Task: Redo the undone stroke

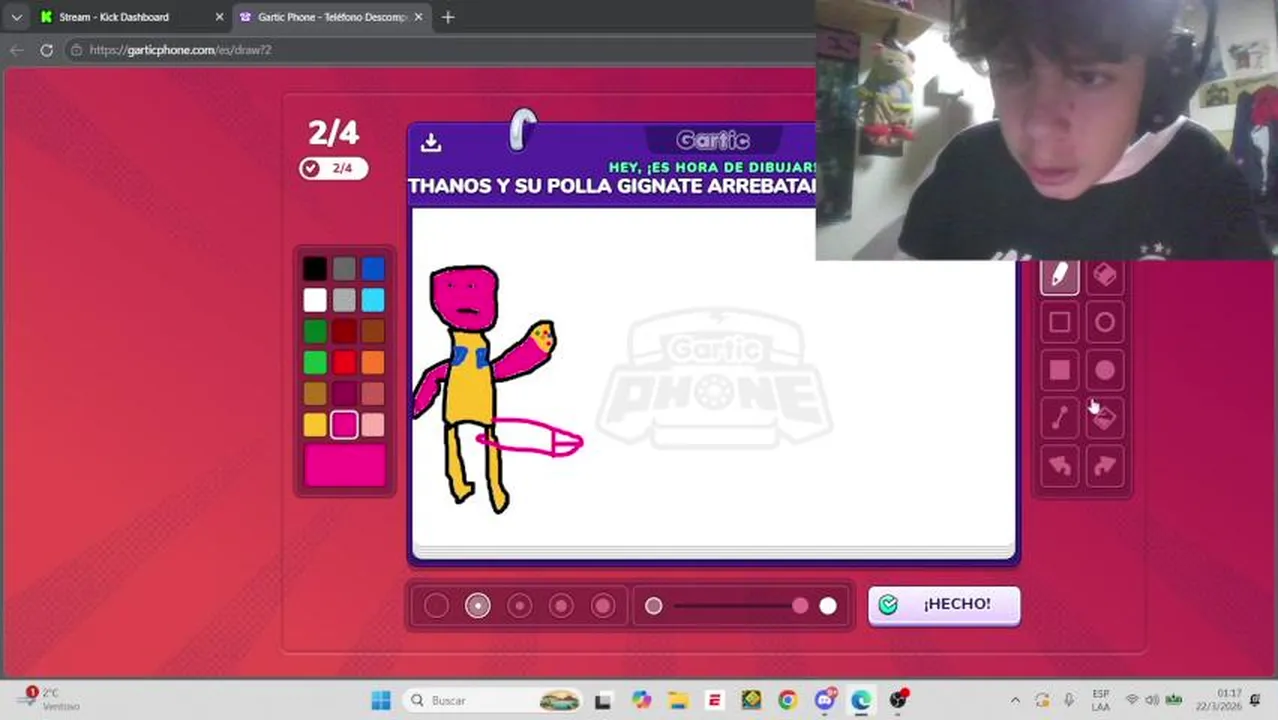Action: [x=1105, y=466]
